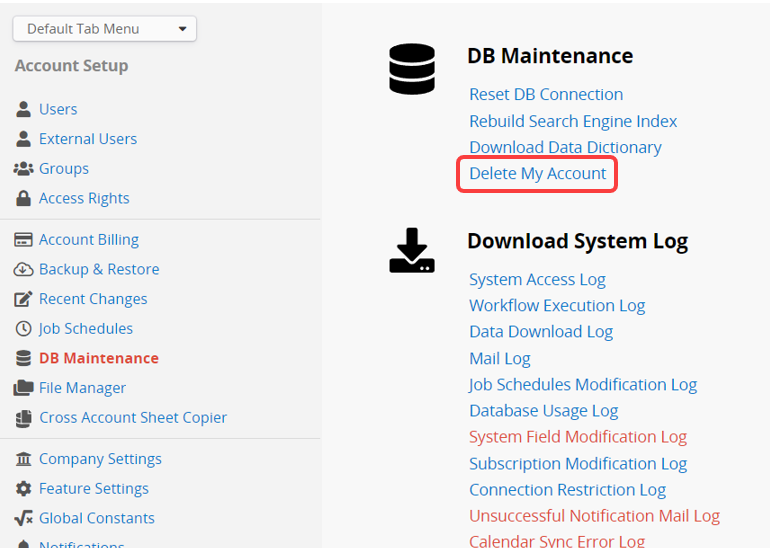Open Access Rights settings
The height and width of the screenshot is (548, 770).
pyautogui.click(x=84, y=198)
